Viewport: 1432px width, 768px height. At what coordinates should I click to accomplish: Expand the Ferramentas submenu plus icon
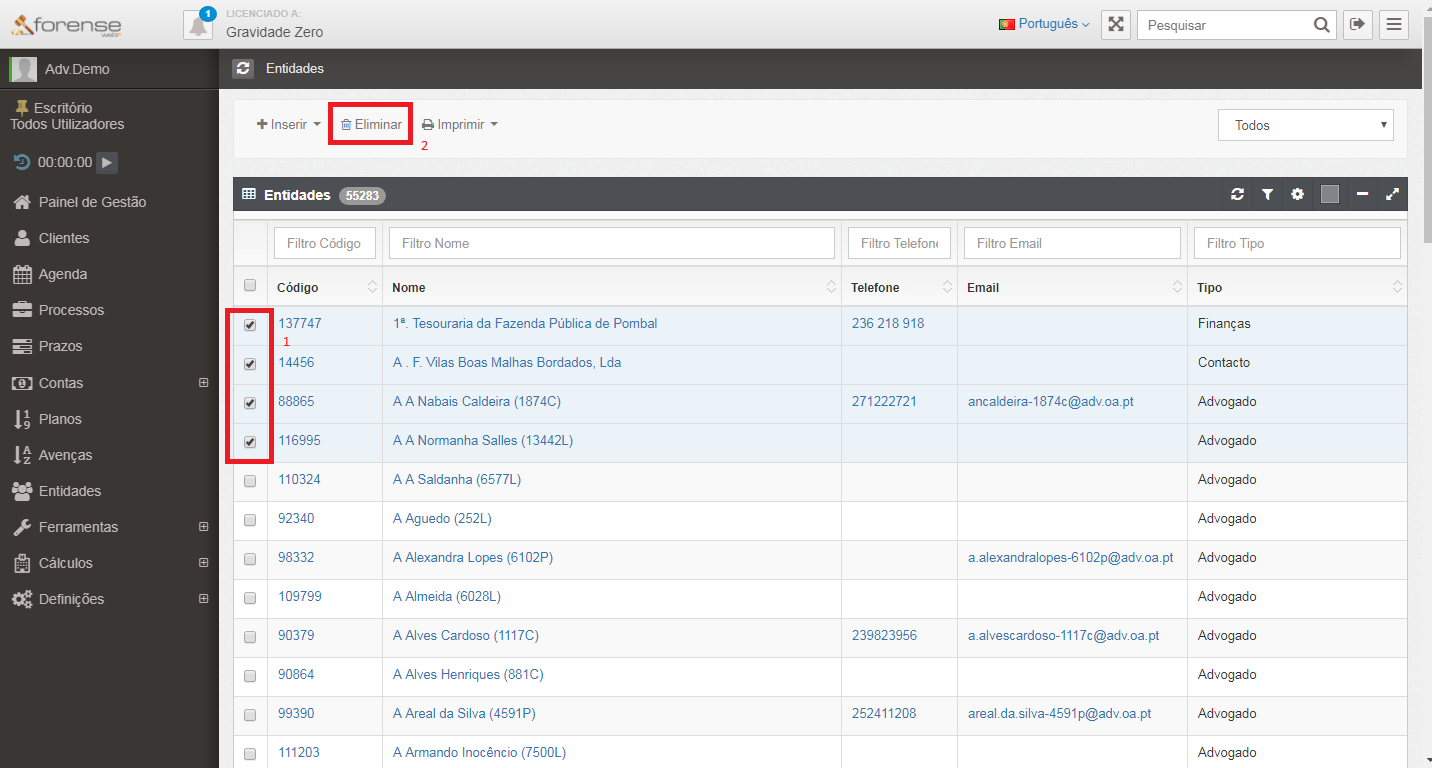[x=204, y=527]
